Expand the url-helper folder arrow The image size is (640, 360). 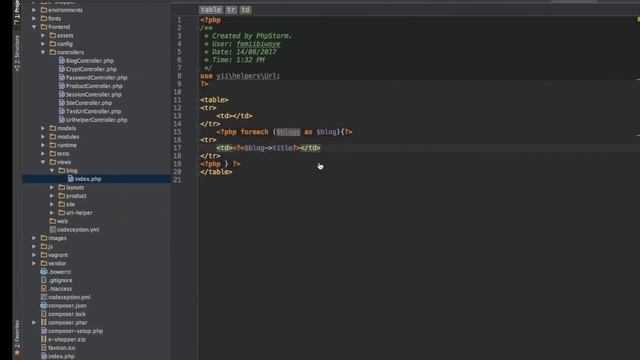[x=52, y=213]
